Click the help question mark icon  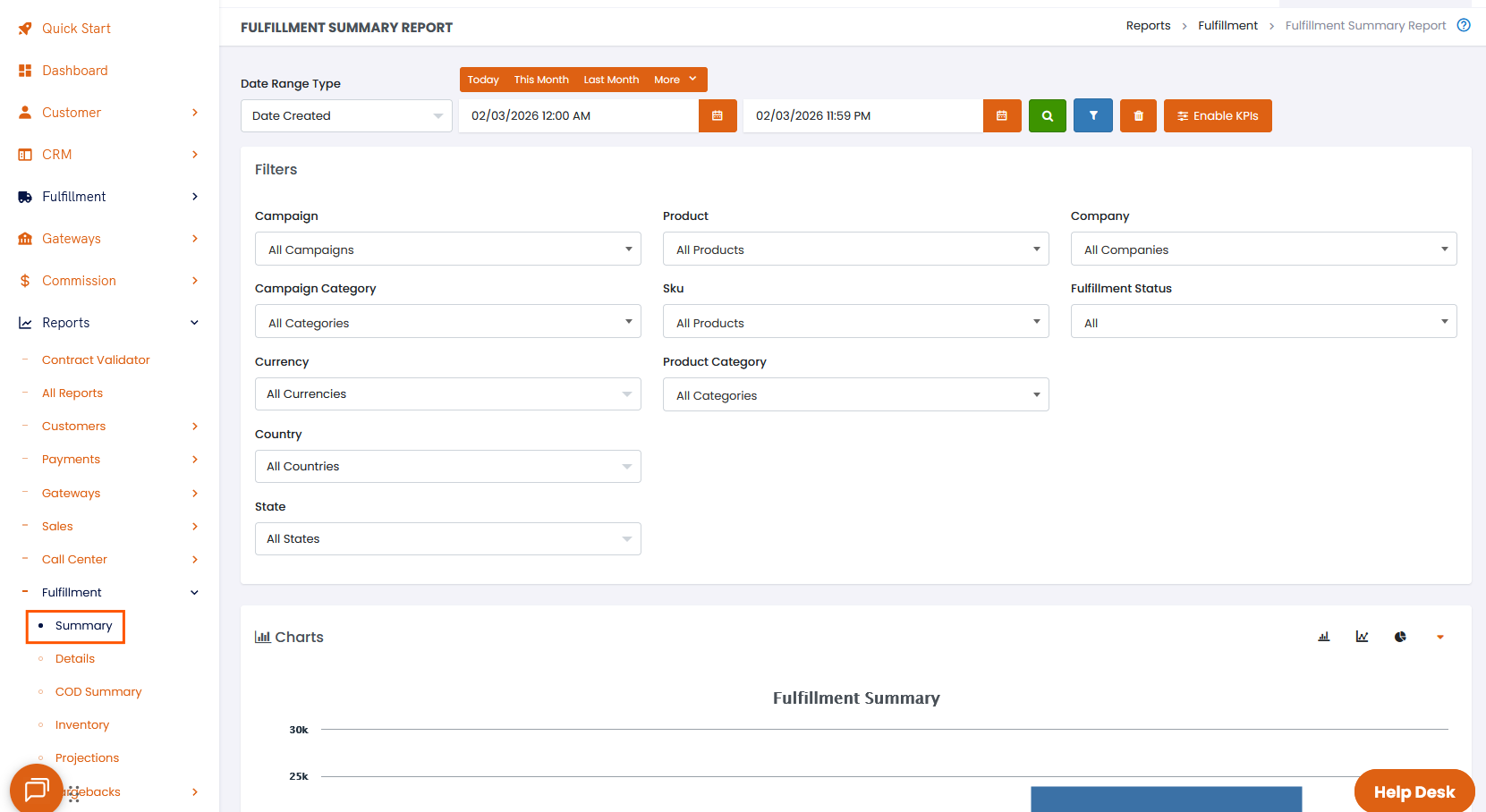pyautogui.click(x=1464, y=25)
